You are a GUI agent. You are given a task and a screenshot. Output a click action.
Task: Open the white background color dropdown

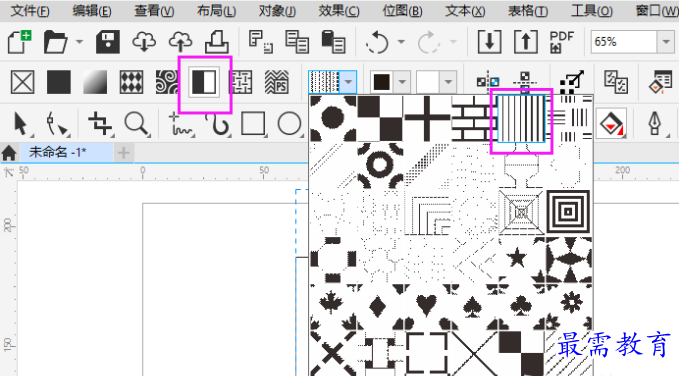coord(448,82)
